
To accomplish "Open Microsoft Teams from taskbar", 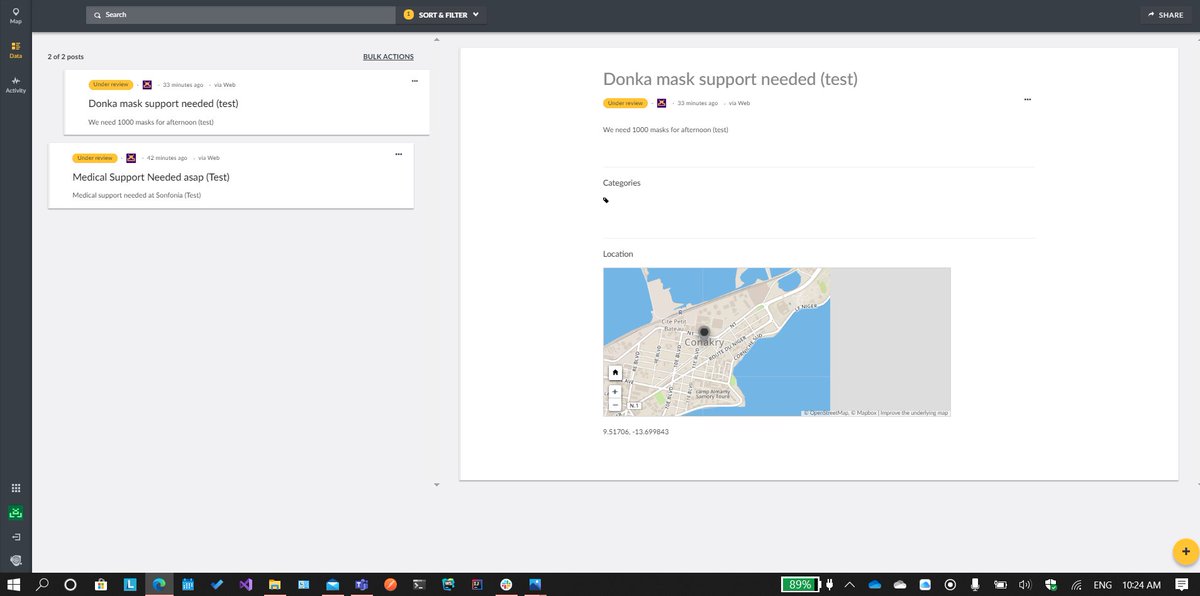I will [362, 584].
